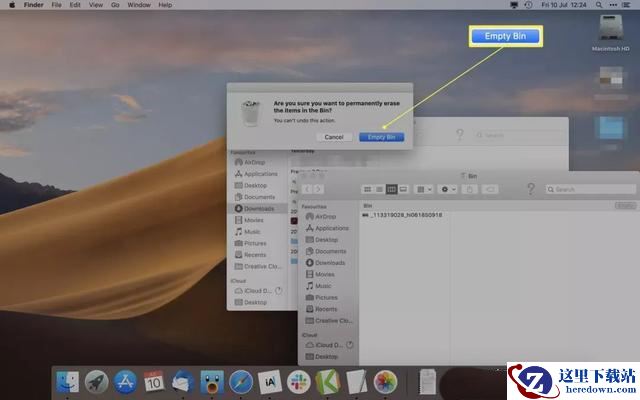Open Downloads in the Bin window sidebar
Image resolution: width=640 pixels, height=400 pixels.
pos(326,263)
